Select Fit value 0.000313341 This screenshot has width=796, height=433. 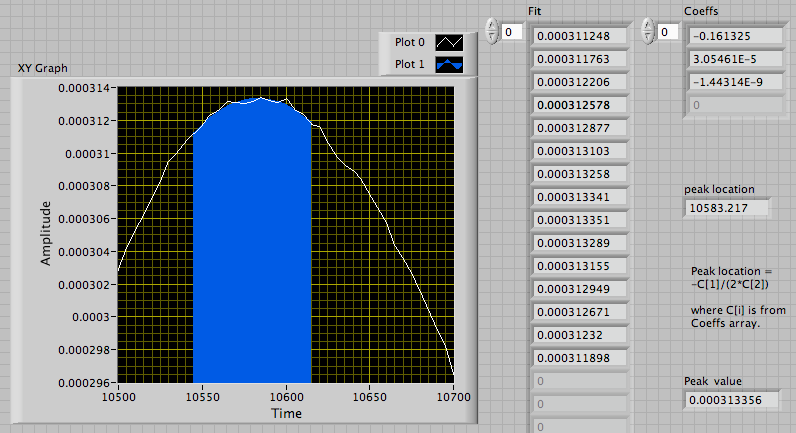[579, 197]
